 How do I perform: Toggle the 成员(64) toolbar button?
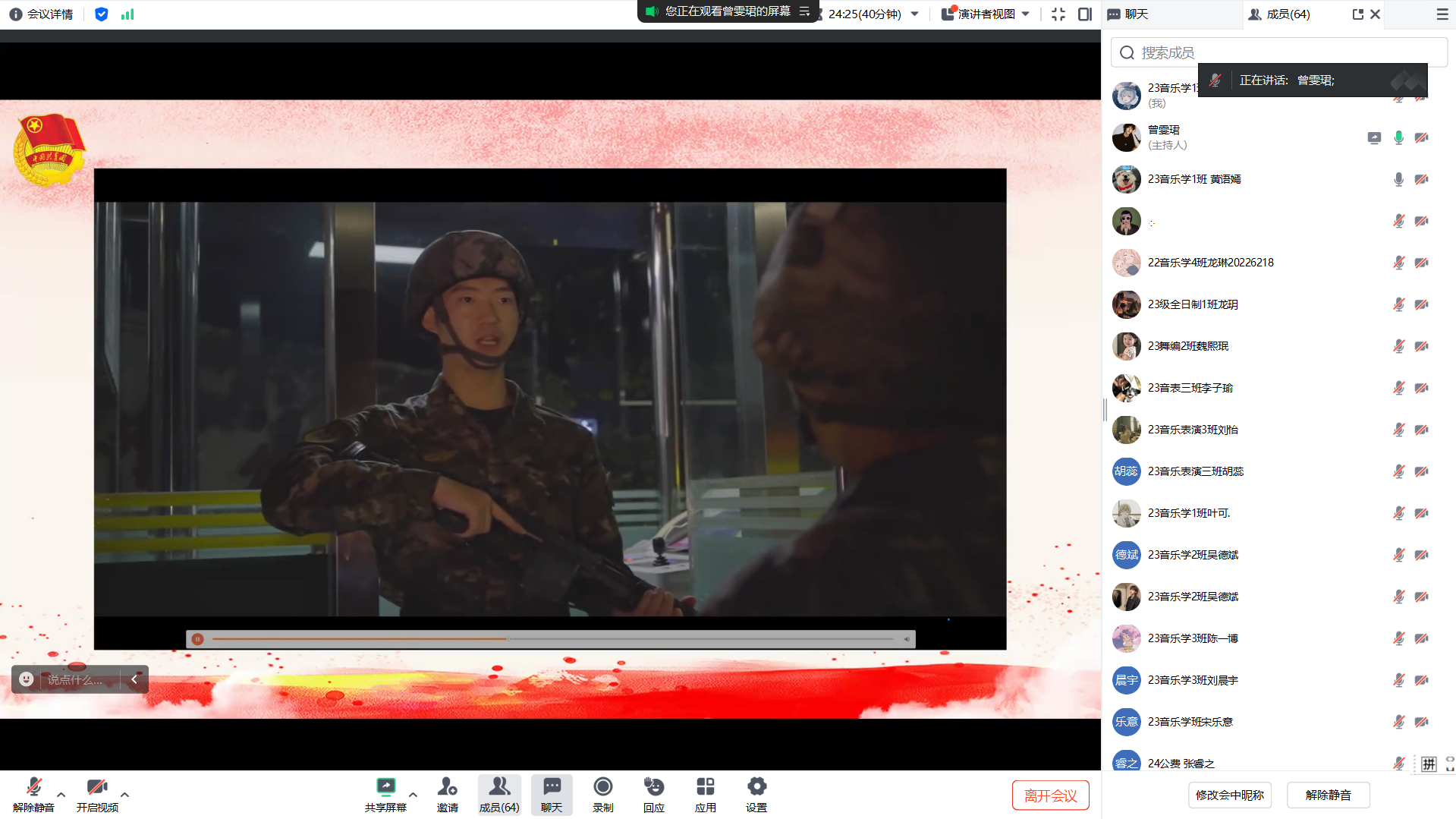(x=499, y=795)
